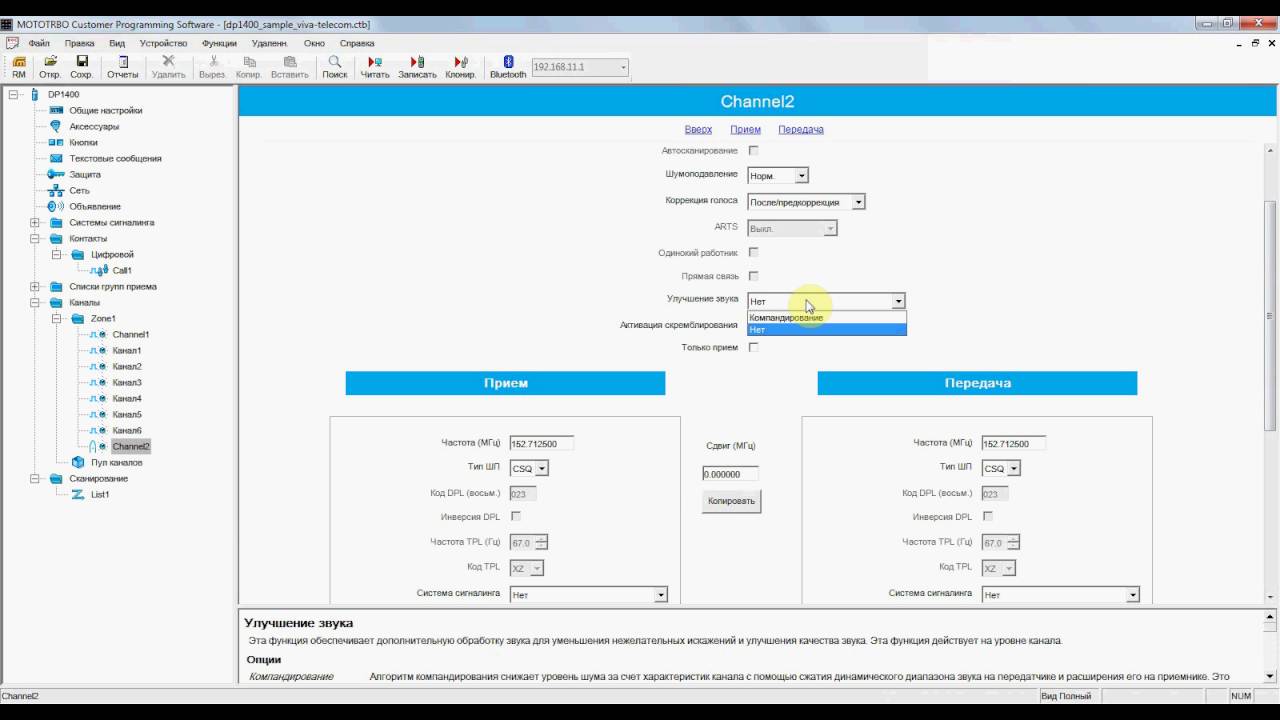Select the Кнопки tree node
The height and width of the screenshot is (720, 1280).
pos(83,142)
